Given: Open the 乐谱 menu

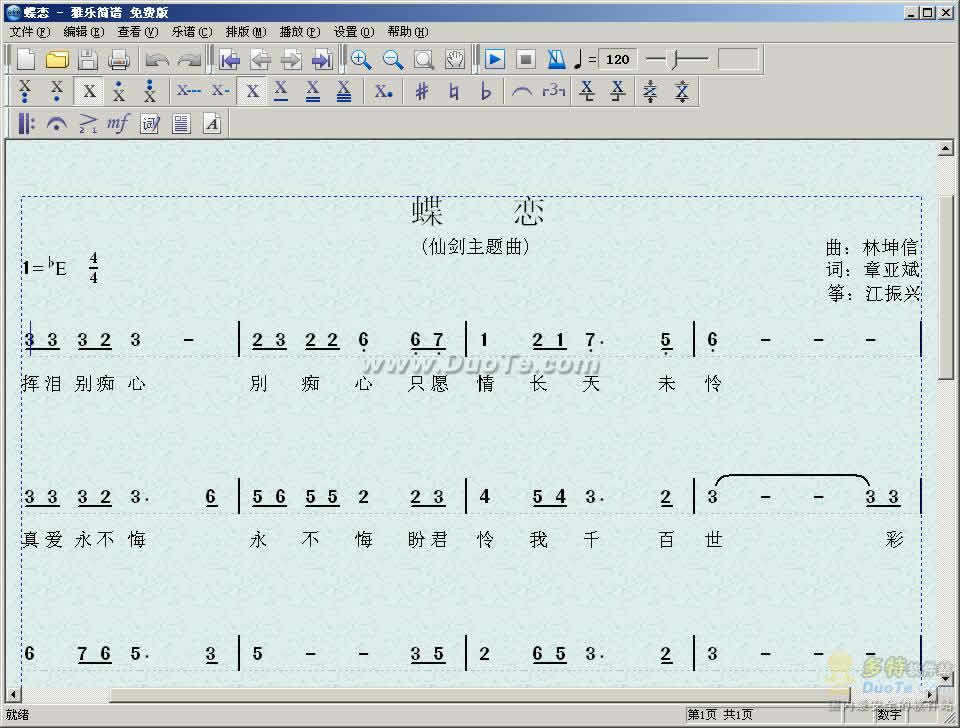Looking at the screenshot, I should [192, 32].
